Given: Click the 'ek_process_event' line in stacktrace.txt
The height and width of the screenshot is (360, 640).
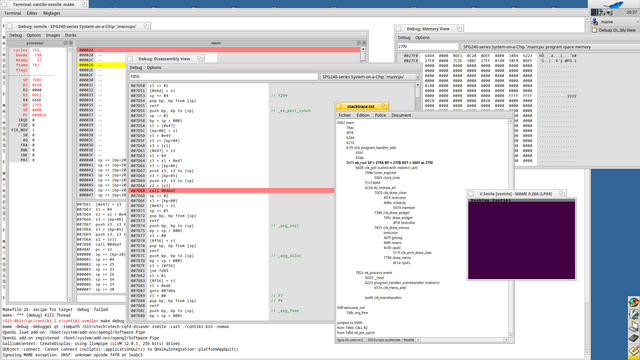Looking at the screenshot, I should pos(374,273).
